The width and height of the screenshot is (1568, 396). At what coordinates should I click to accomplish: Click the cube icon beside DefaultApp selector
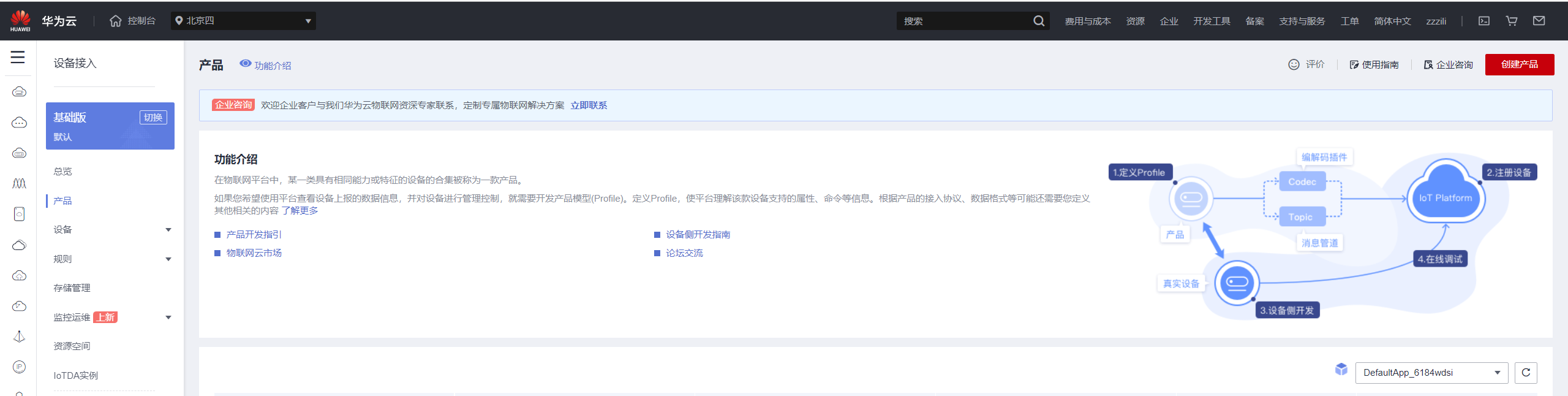pos(1341,369)
